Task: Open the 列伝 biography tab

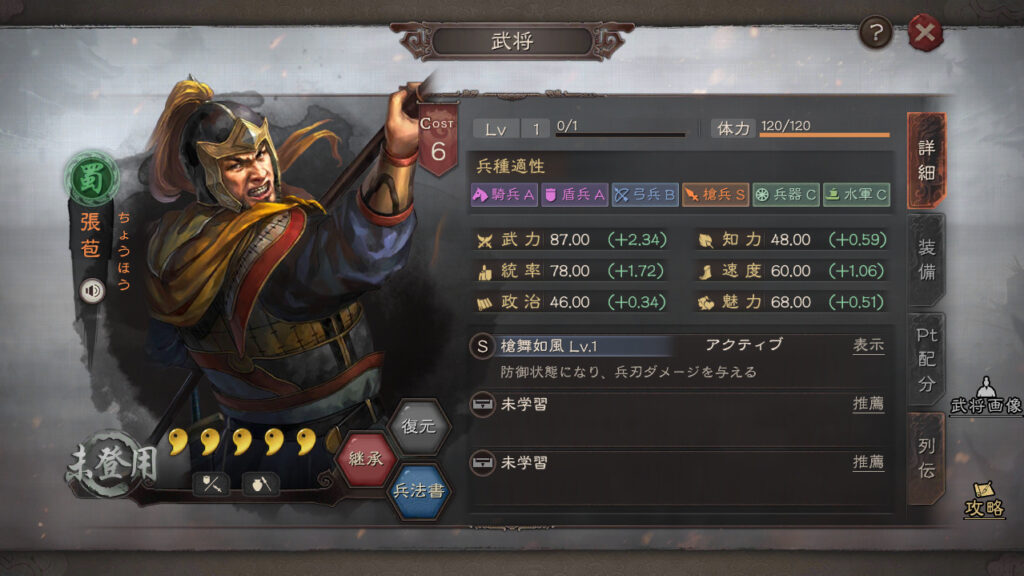Action: (926, 458)
